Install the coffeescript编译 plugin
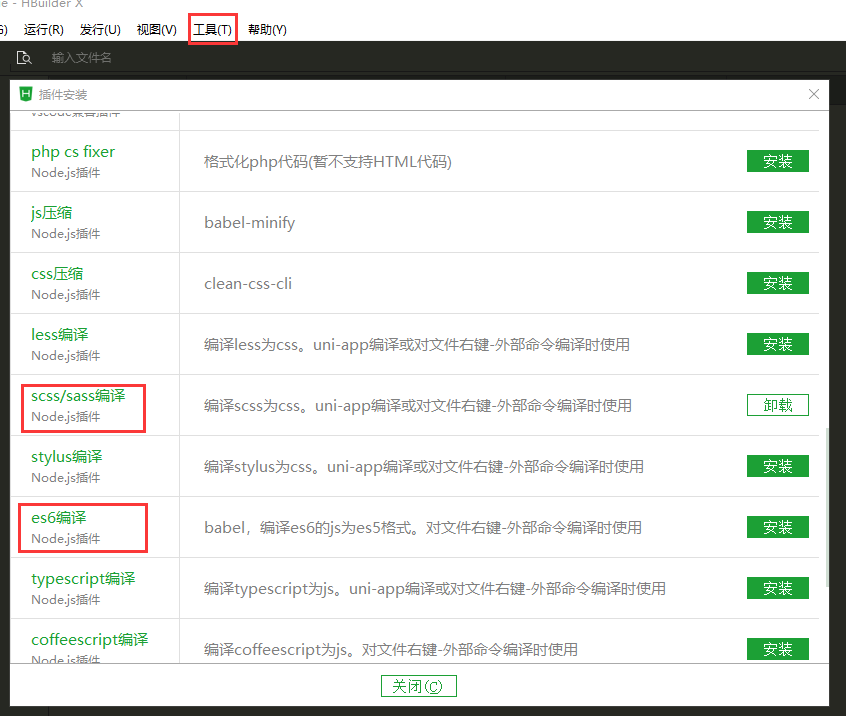 [777, 649]
